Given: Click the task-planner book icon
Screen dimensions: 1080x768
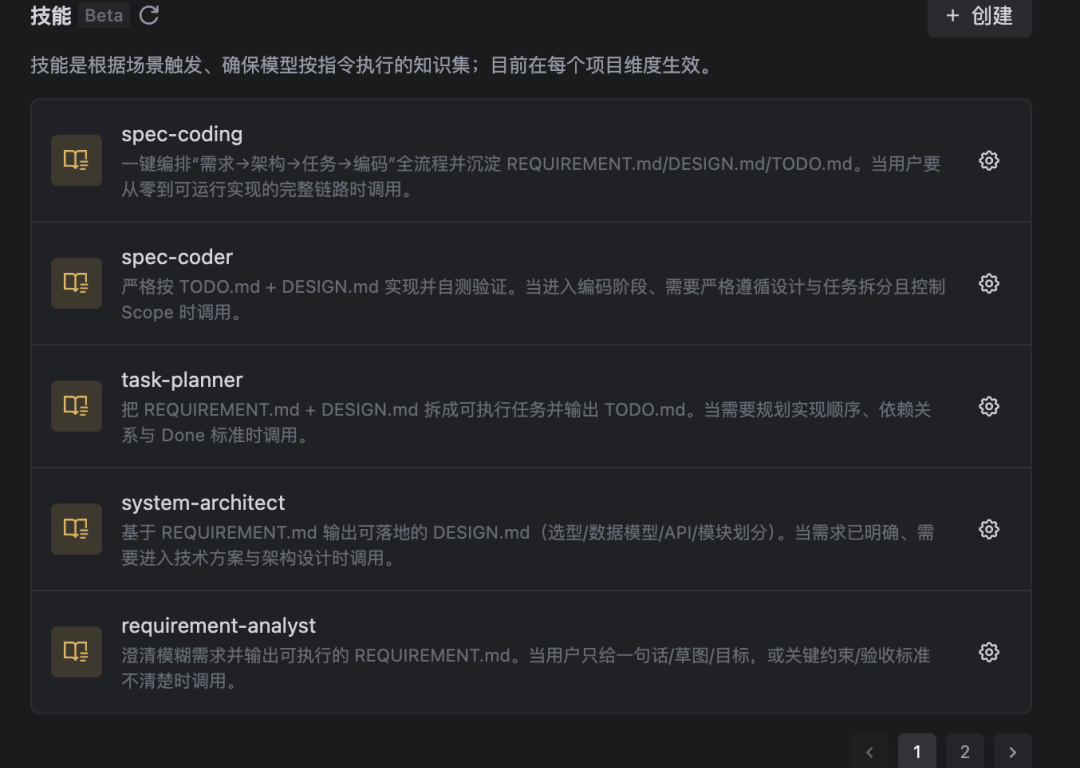Looking at the screenshot, I should pos(76,406).
